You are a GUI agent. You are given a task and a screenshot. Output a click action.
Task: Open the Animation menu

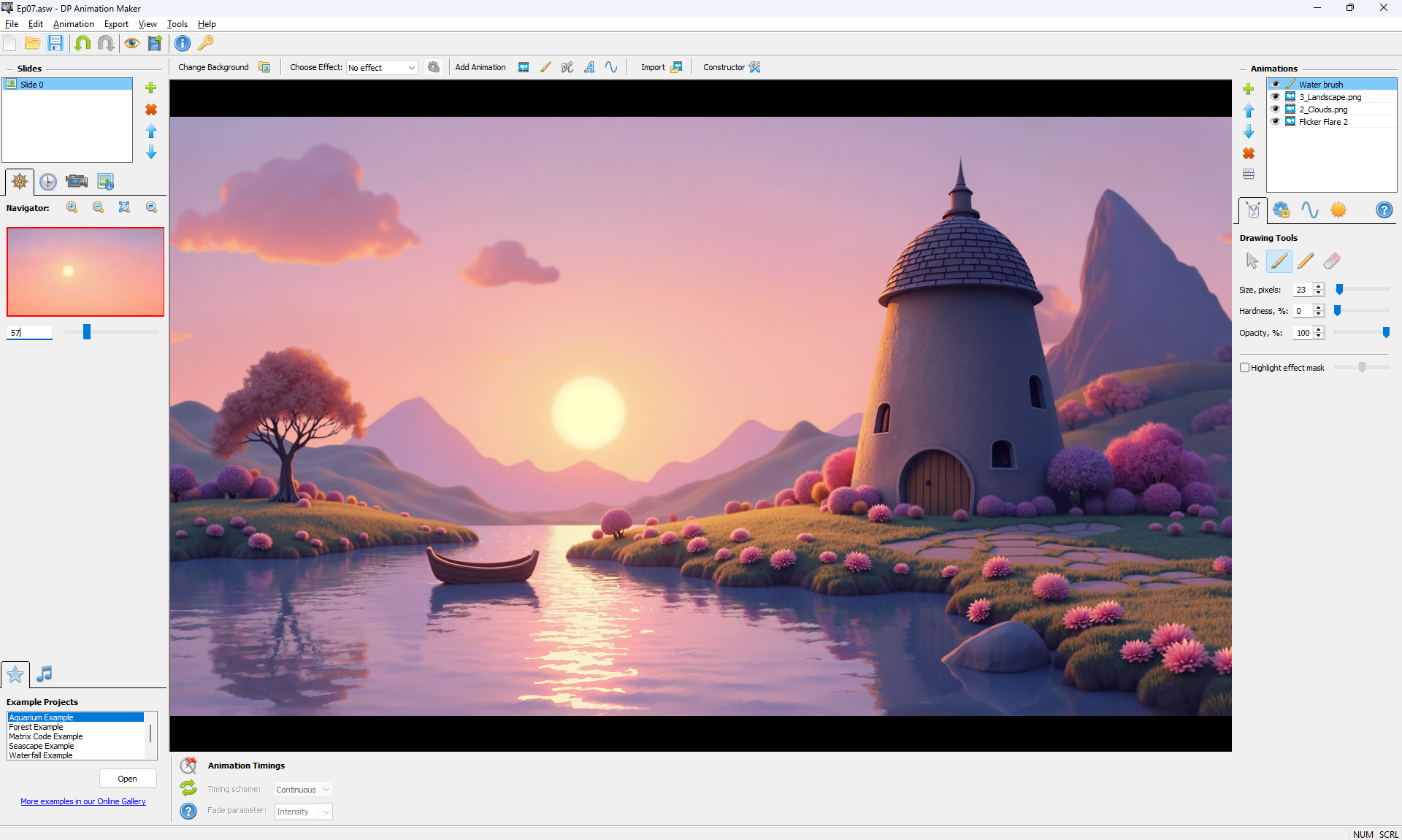73,24
